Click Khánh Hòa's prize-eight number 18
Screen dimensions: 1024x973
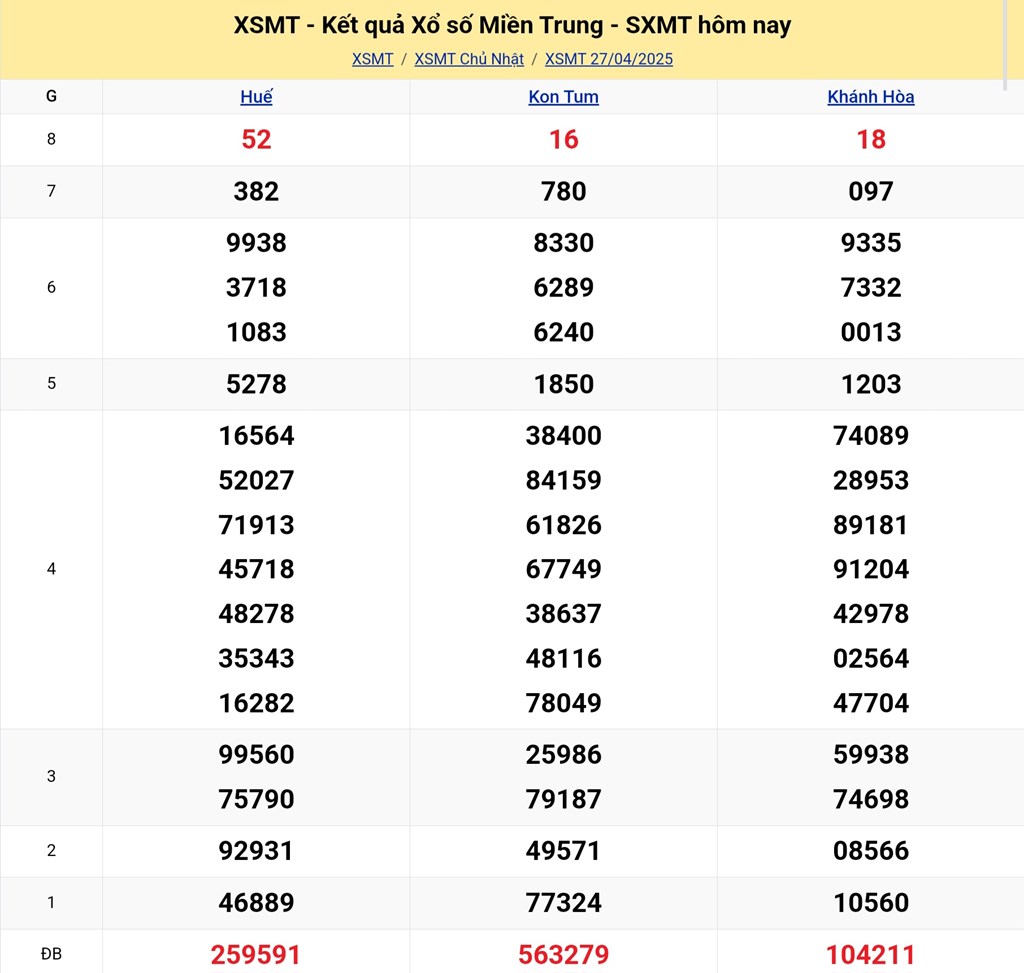[870, 140]
